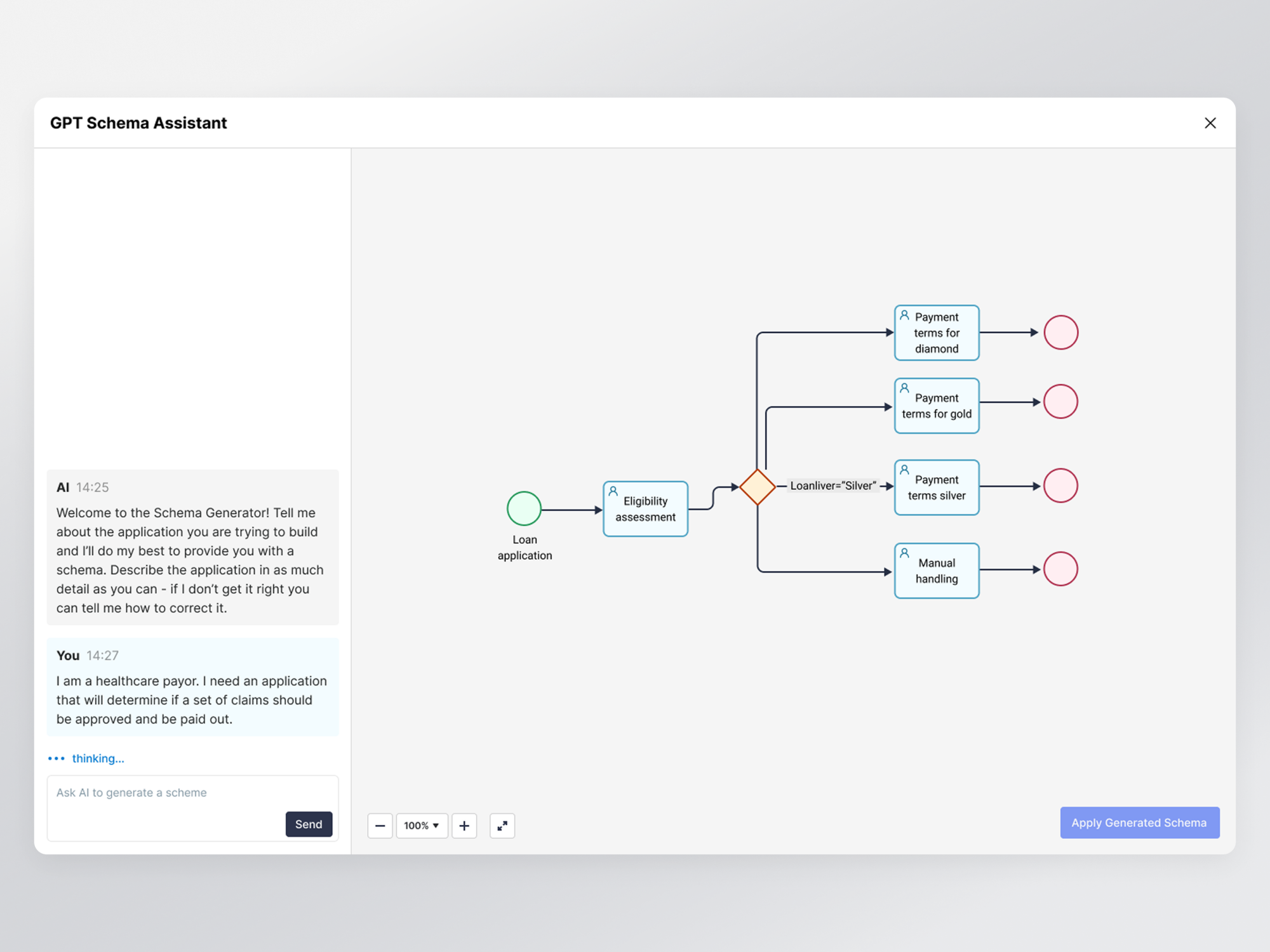This screenshot has height=952, width=1270.
Task: Click the You 14:27 timestamp
Action: pyautogui.click(x=102, y=656)
